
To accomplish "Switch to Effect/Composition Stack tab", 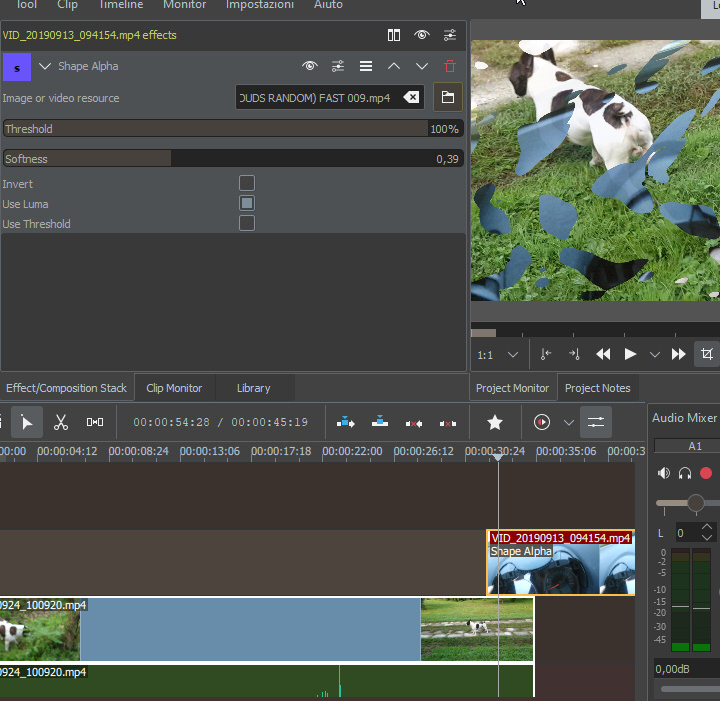I will (x=67, y=388).
